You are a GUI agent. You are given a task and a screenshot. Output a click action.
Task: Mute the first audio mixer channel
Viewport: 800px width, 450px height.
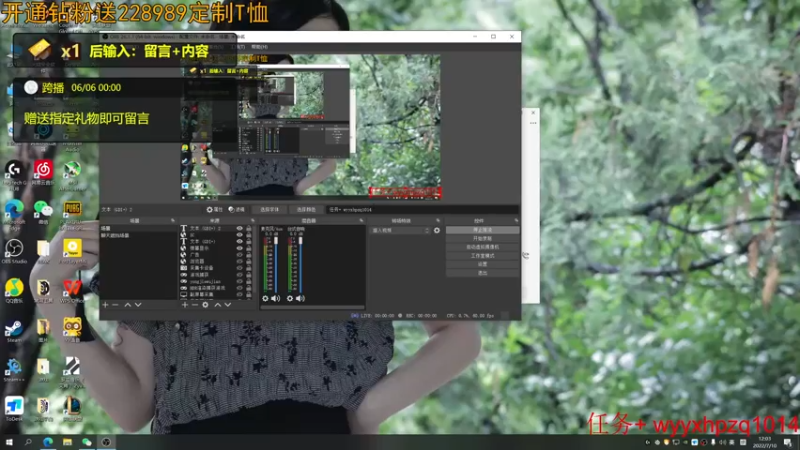276,298
